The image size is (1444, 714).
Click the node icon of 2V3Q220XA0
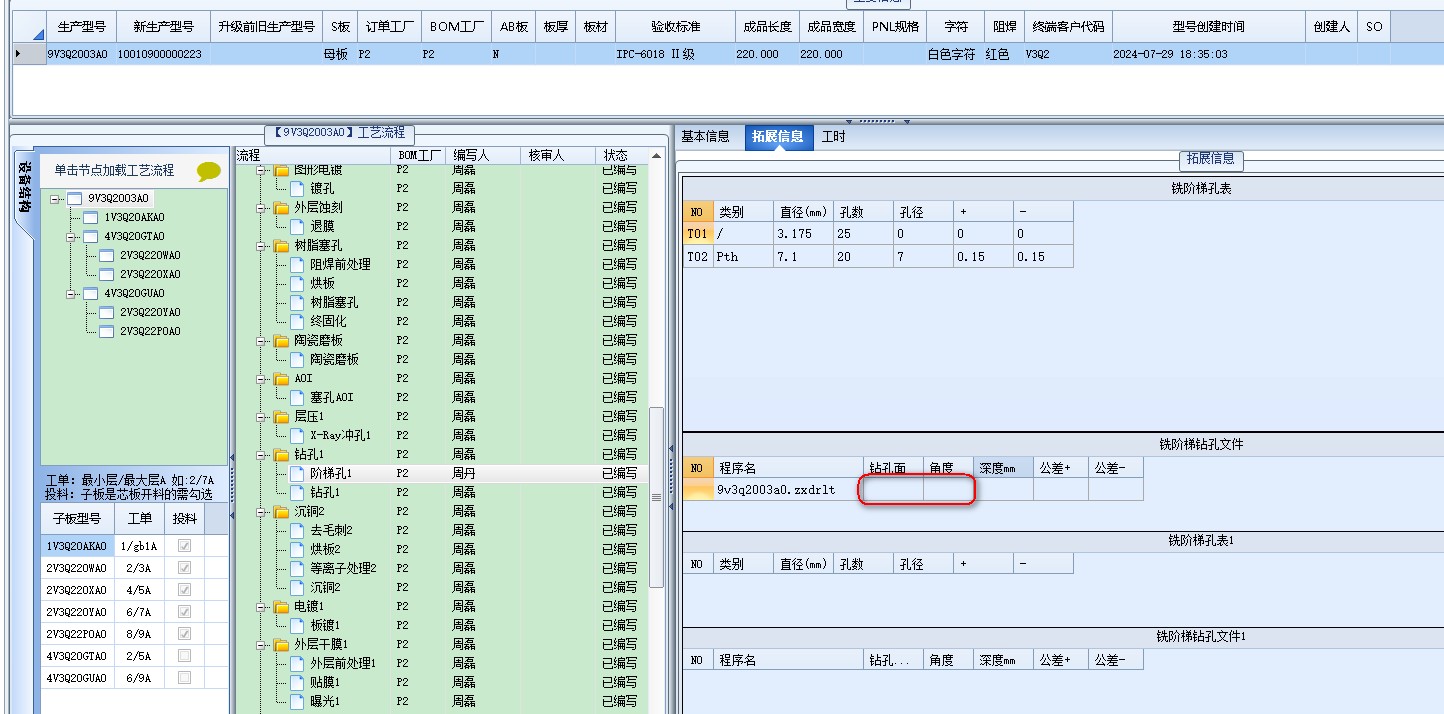point(107,275)
